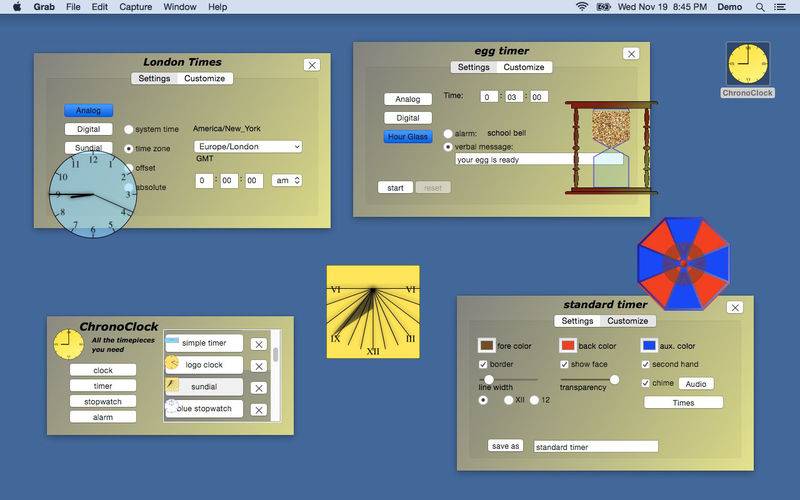Close the London Times window

tap(312, 65)
